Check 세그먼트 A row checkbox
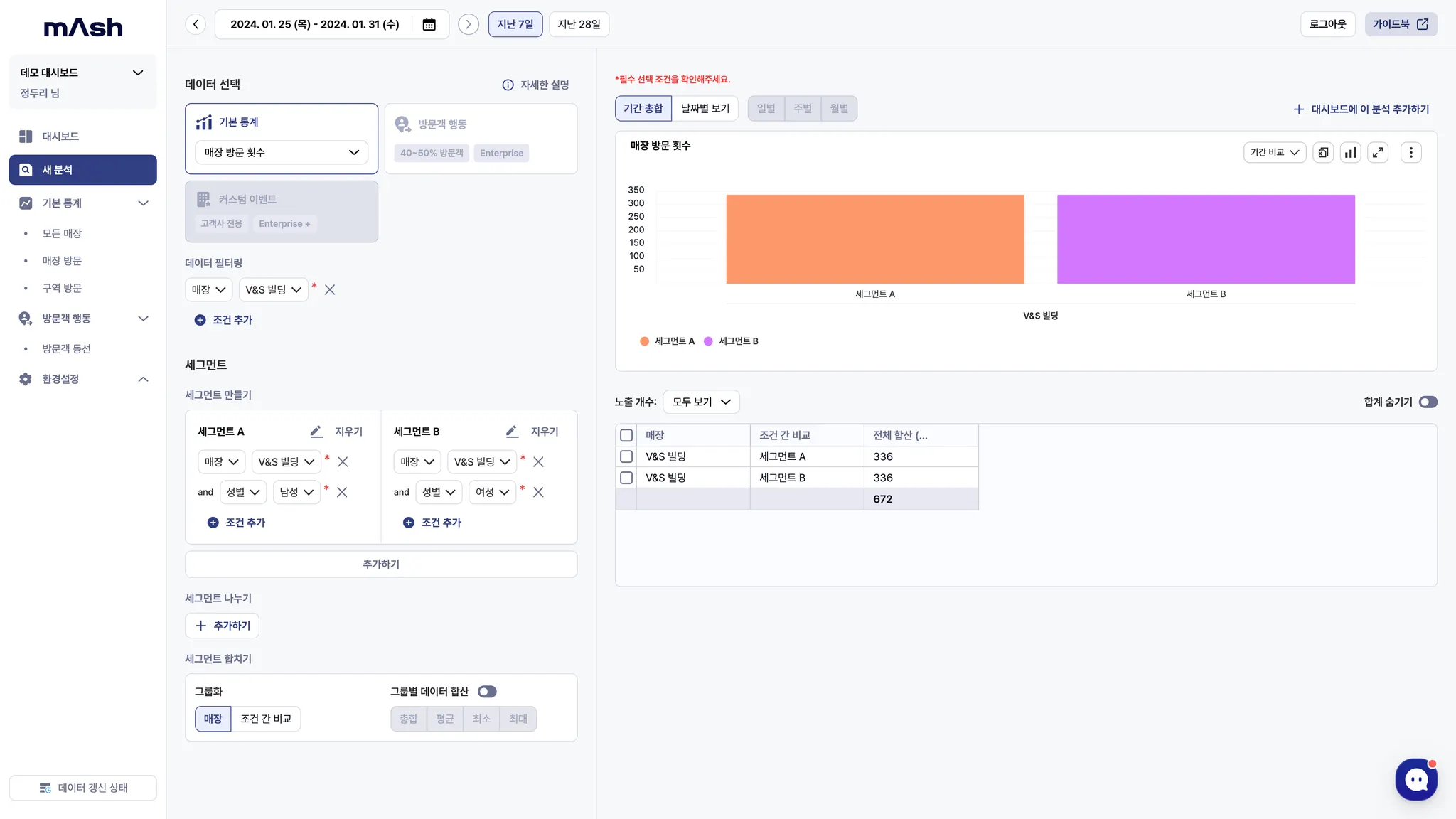 (x=626, y=456)
